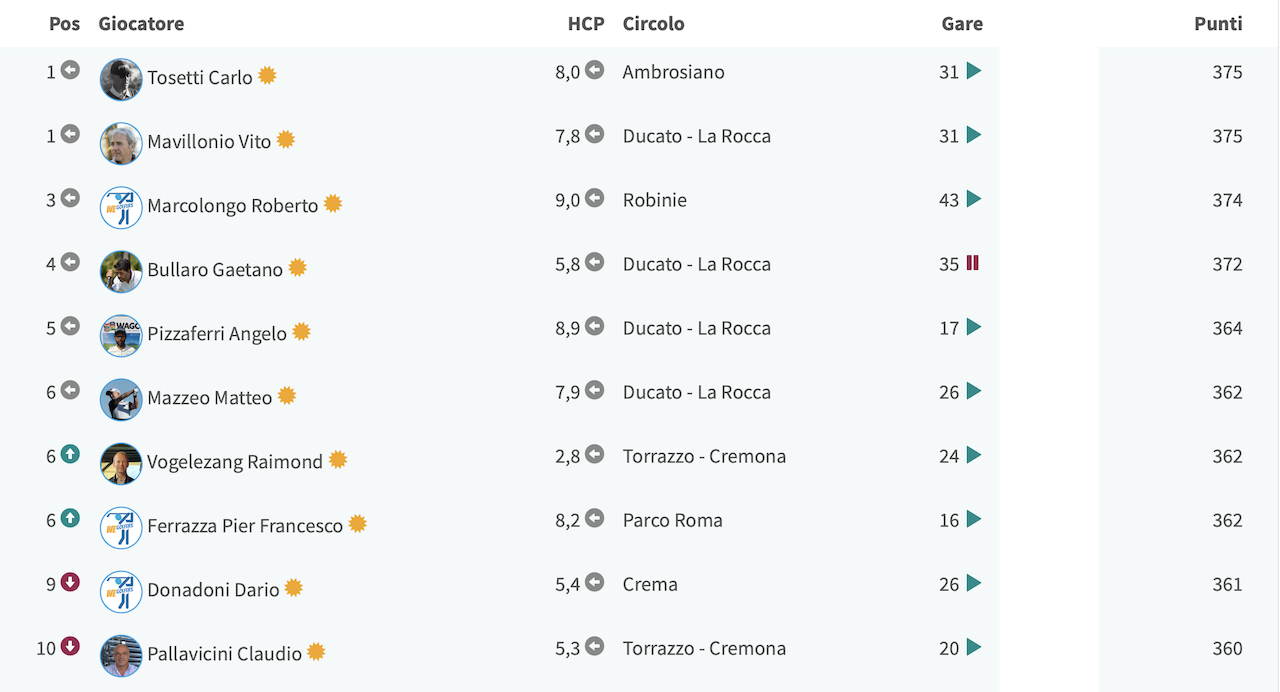The width and height of the screenshot is (1280, 692).
Task: Open the Mazzeo Matteo player name link
Action: coord(210,398)
